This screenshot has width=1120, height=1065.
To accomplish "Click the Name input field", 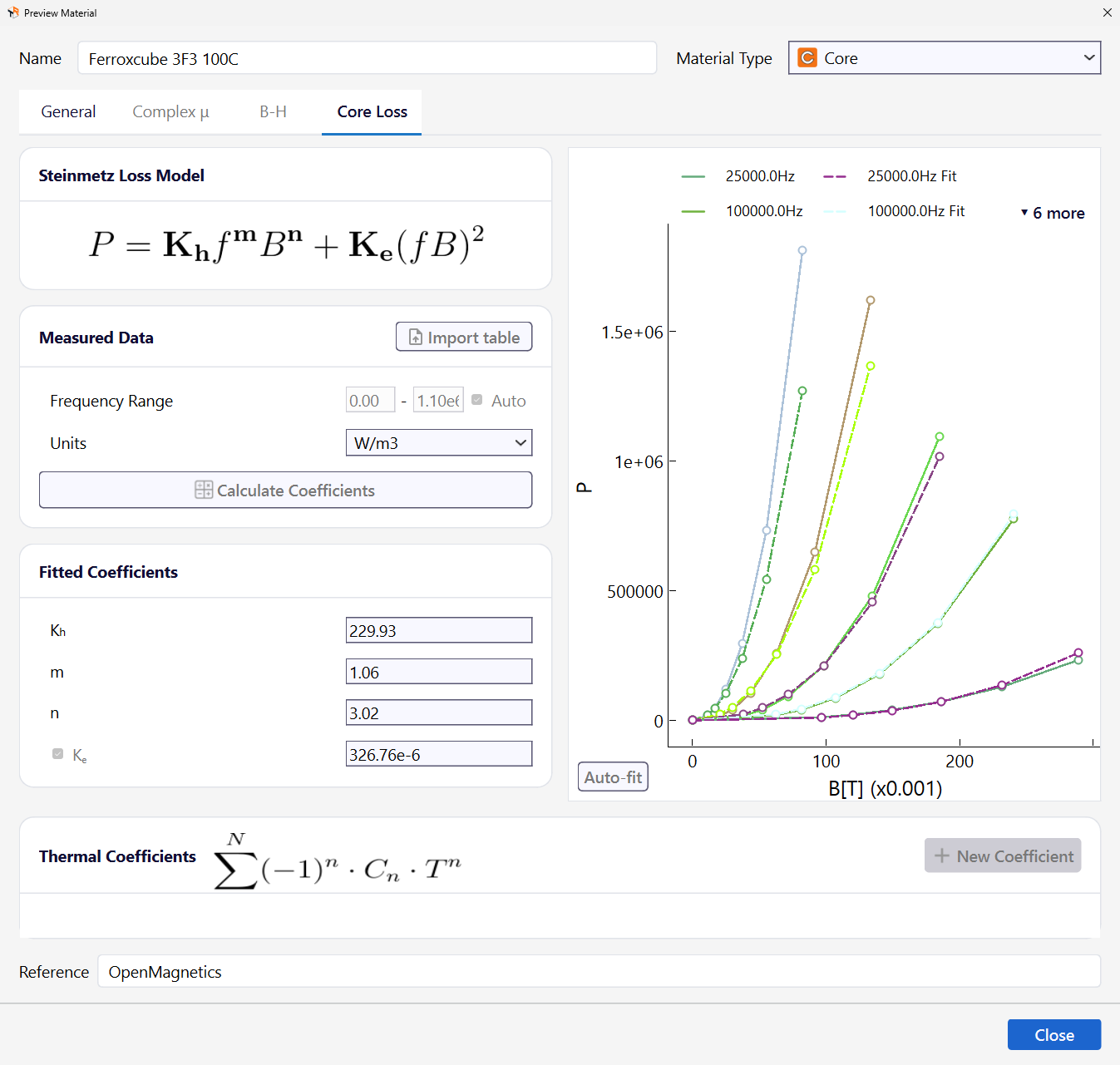I will pyautogui.click(x=367, y=58).
